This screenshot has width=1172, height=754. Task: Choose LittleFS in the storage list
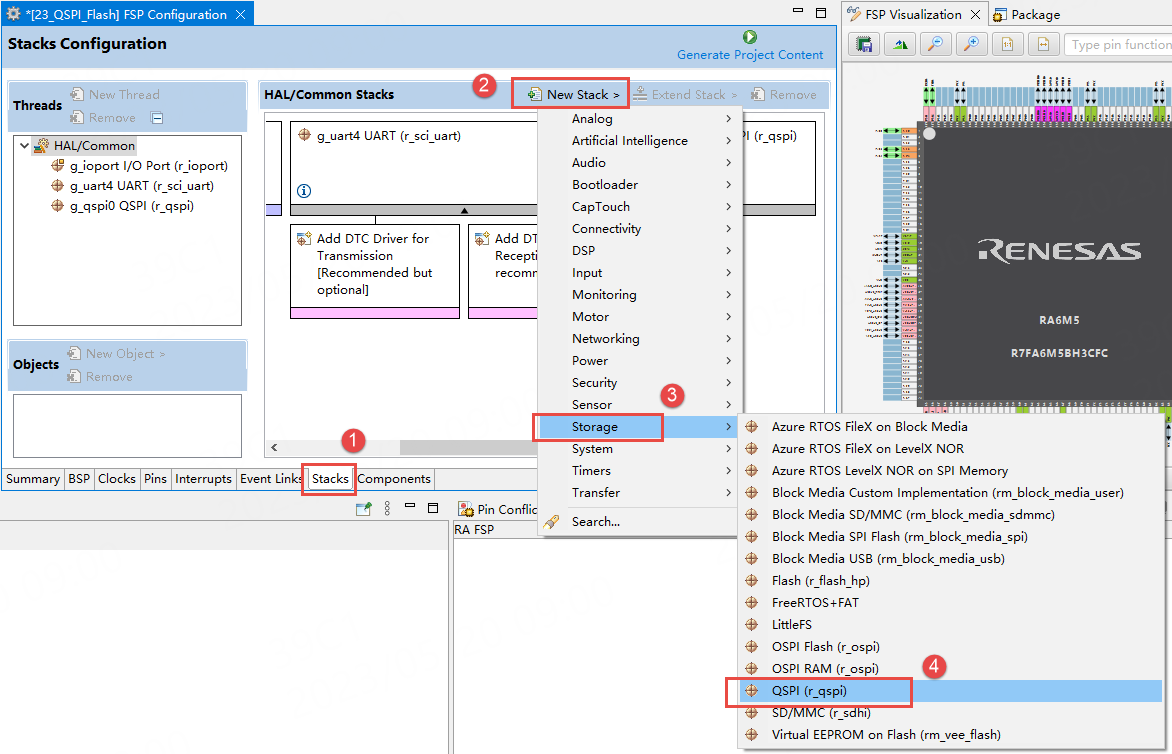[791, 625]
